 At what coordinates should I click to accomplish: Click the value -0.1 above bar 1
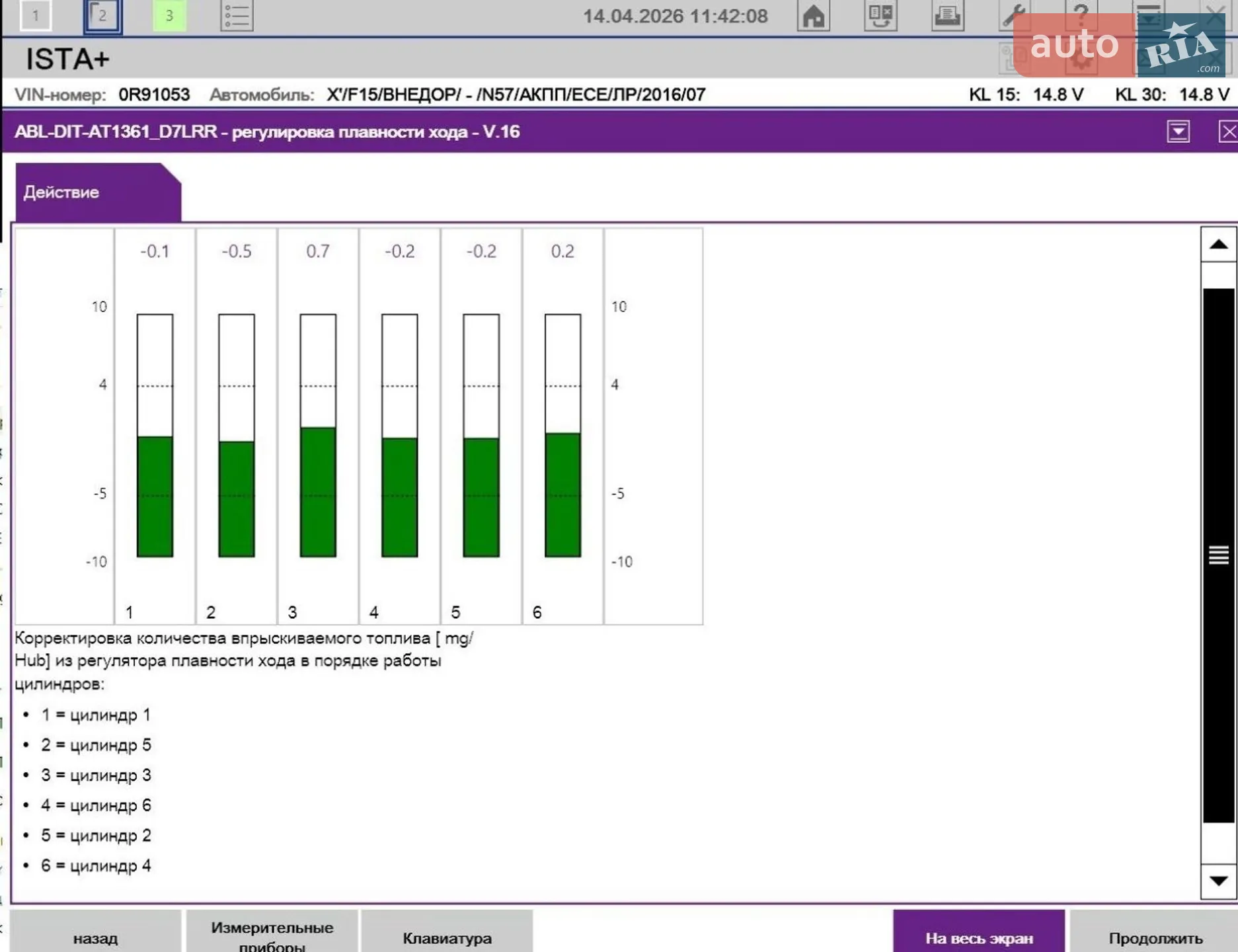[155, 251]
